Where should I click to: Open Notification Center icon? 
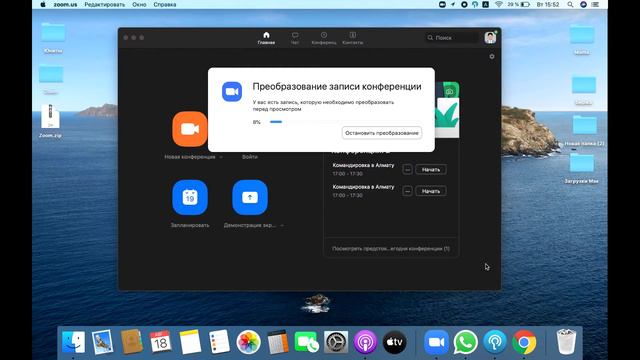click(x=596, y=4)
